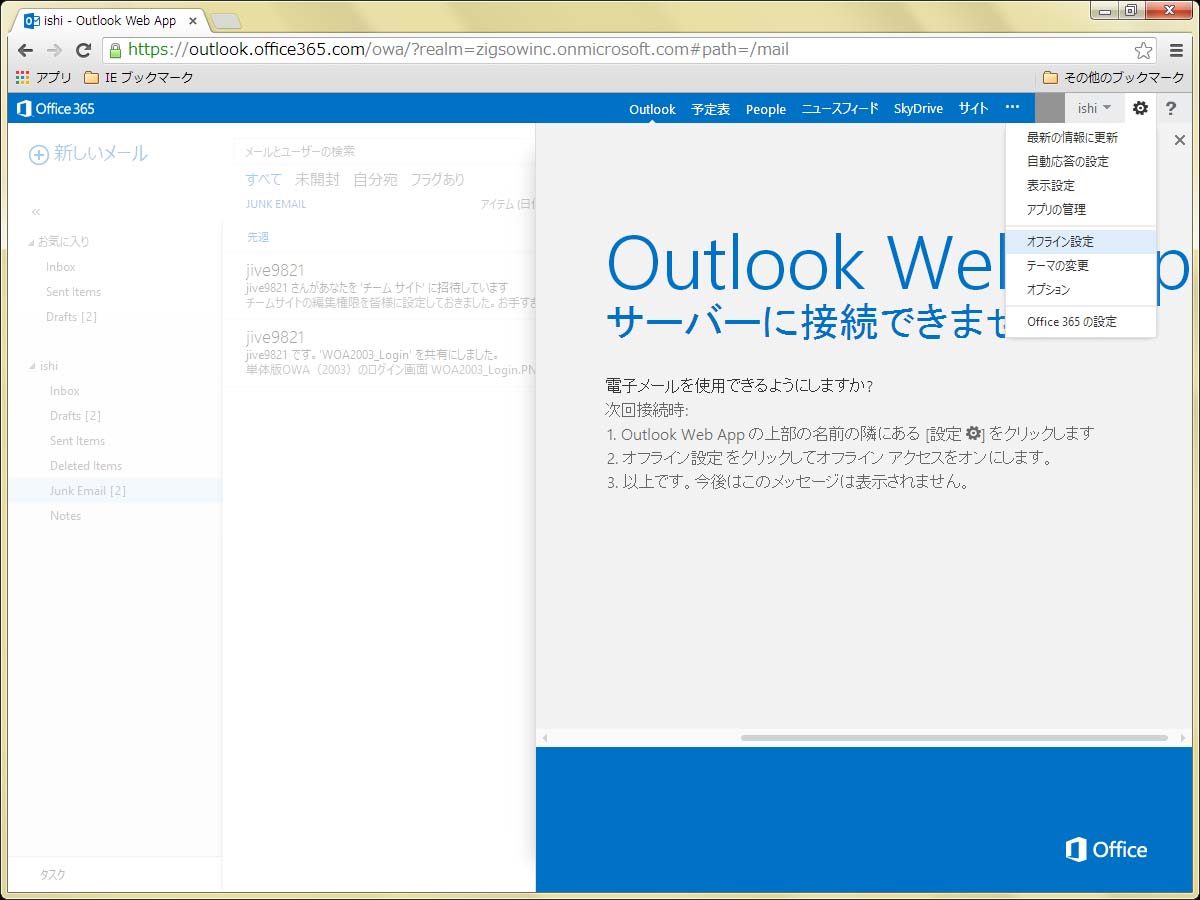Open People in top navigation
The height and width of the screenshot is (900, 1200).
click(766, 109)
